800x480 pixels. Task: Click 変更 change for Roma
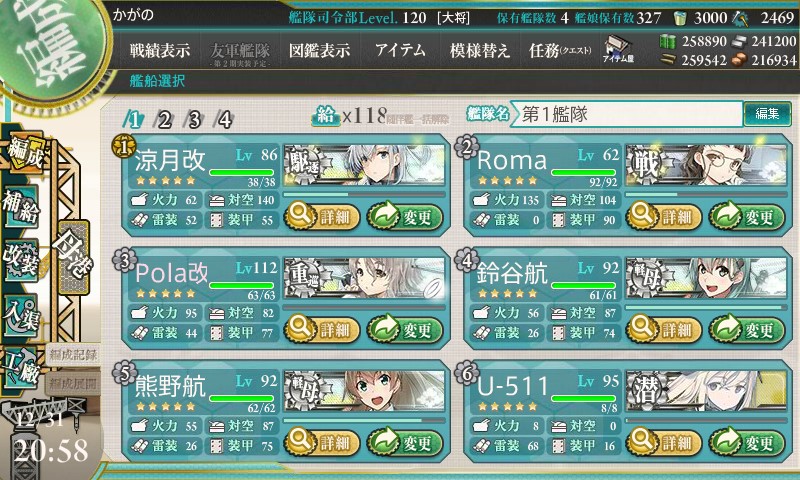[x=747, y=216]
